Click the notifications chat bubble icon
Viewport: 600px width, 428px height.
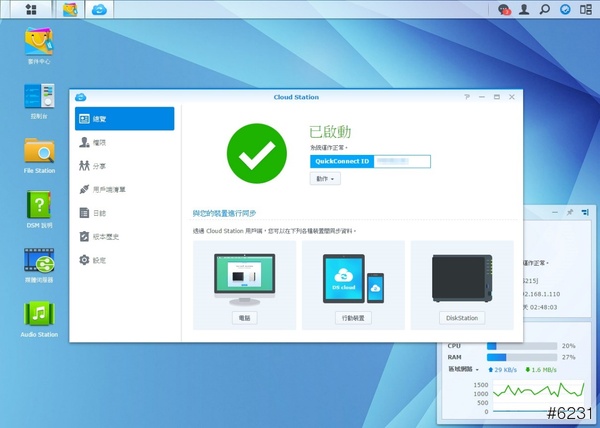click(x=505, y=9)
